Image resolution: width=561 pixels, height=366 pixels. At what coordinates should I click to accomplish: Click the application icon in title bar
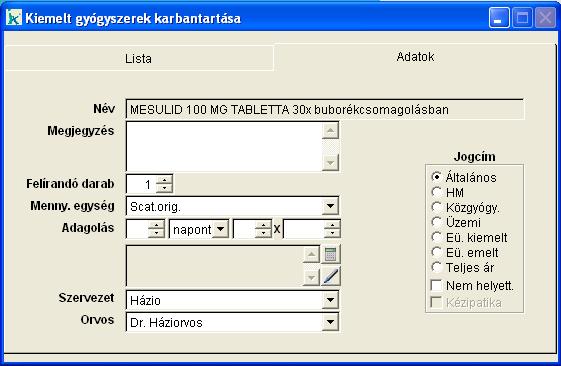(x=14, y=18)
